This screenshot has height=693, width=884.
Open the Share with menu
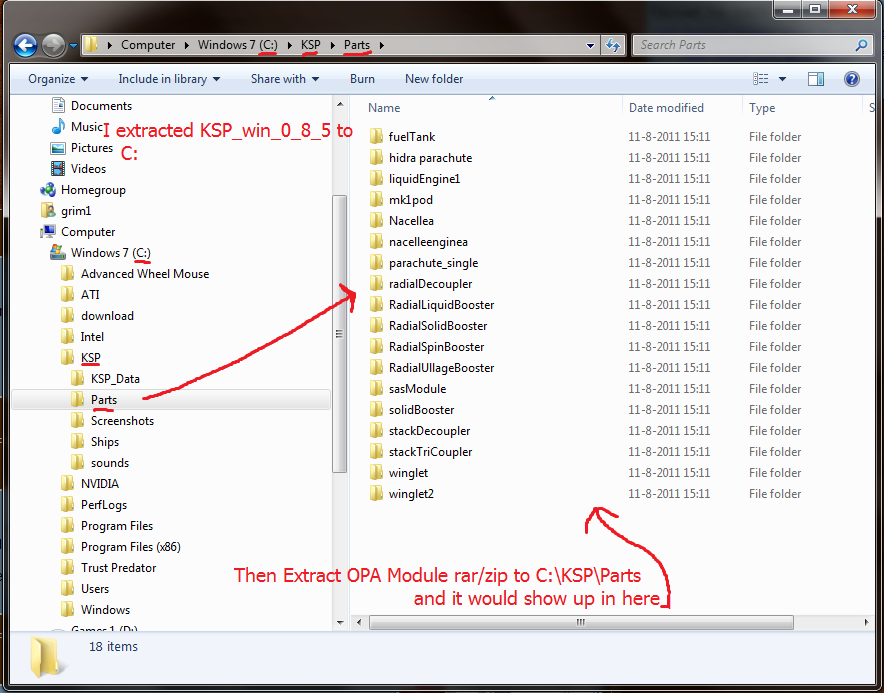tap(285, 79)
